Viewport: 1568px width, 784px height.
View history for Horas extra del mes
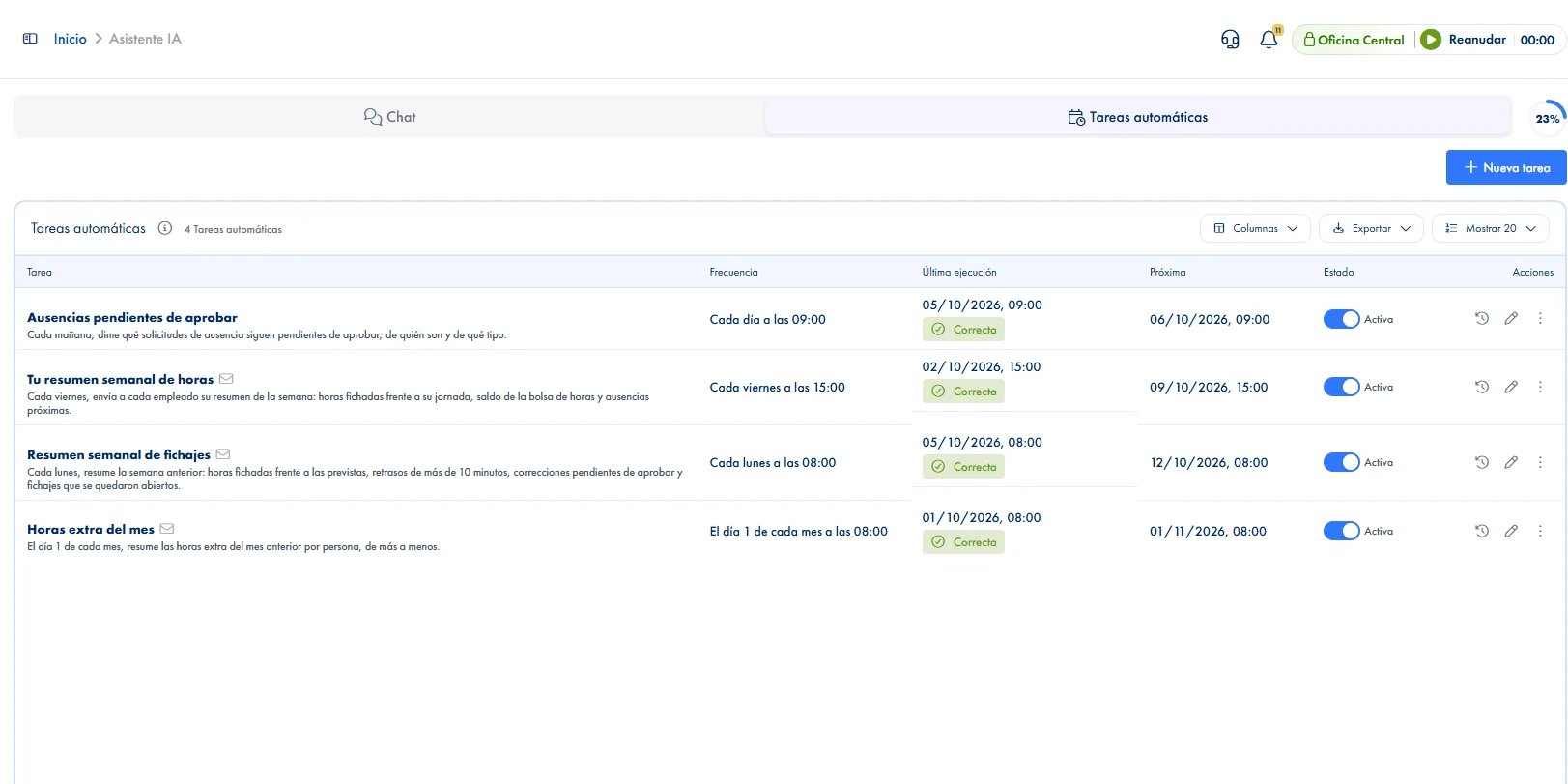coord(1482,531)
